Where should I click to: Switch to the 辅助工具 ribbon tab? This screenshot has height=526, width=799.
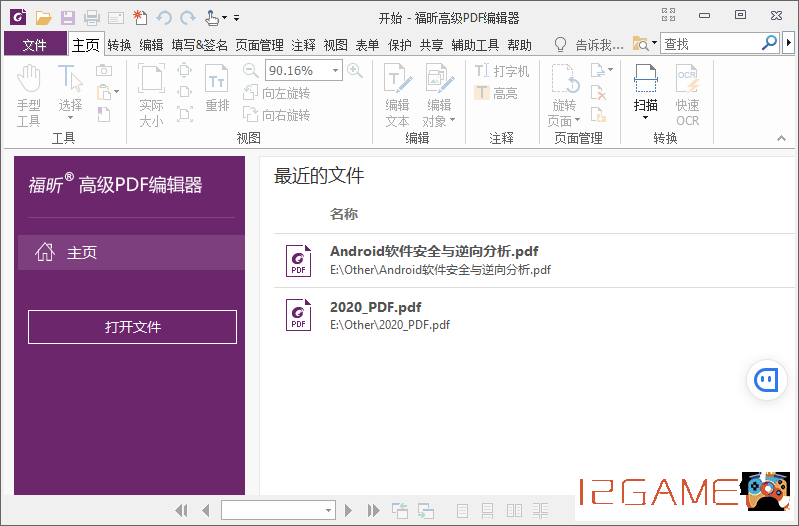(475, 45)
